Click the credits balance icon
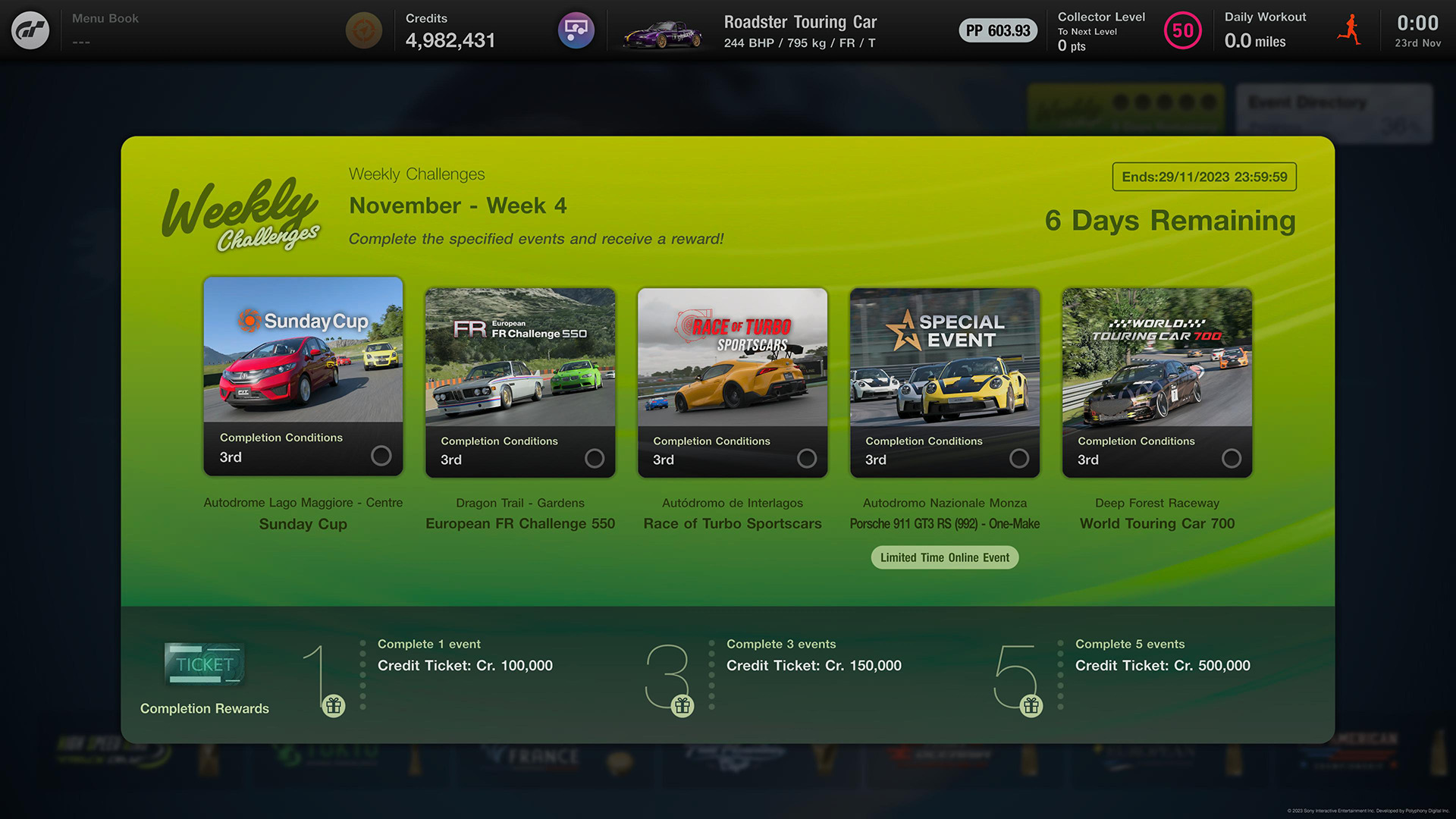This screenshot has width=1456, height=819. (363, 30)
